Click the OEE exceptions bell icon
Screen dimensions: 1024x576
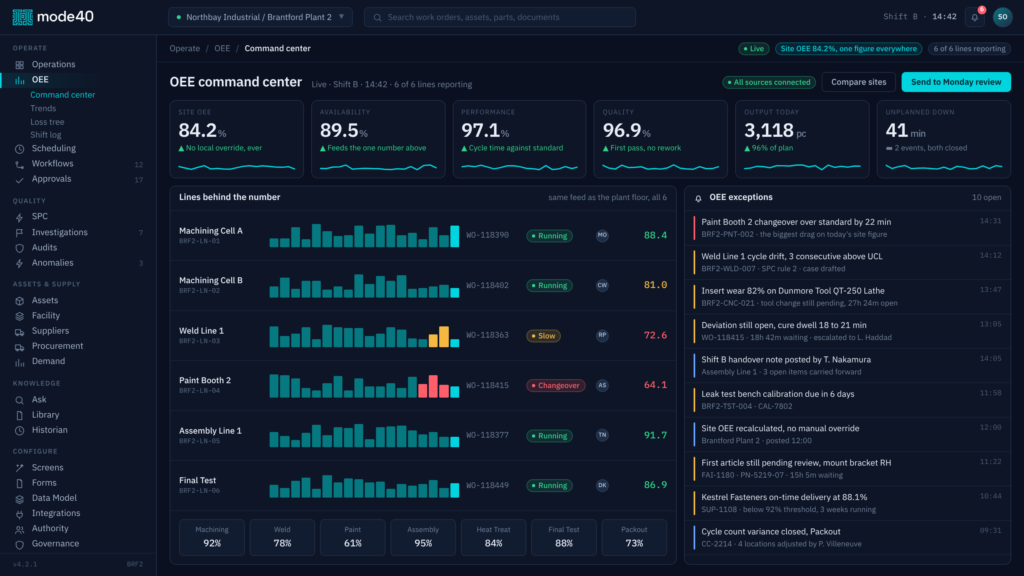point(698,198)
